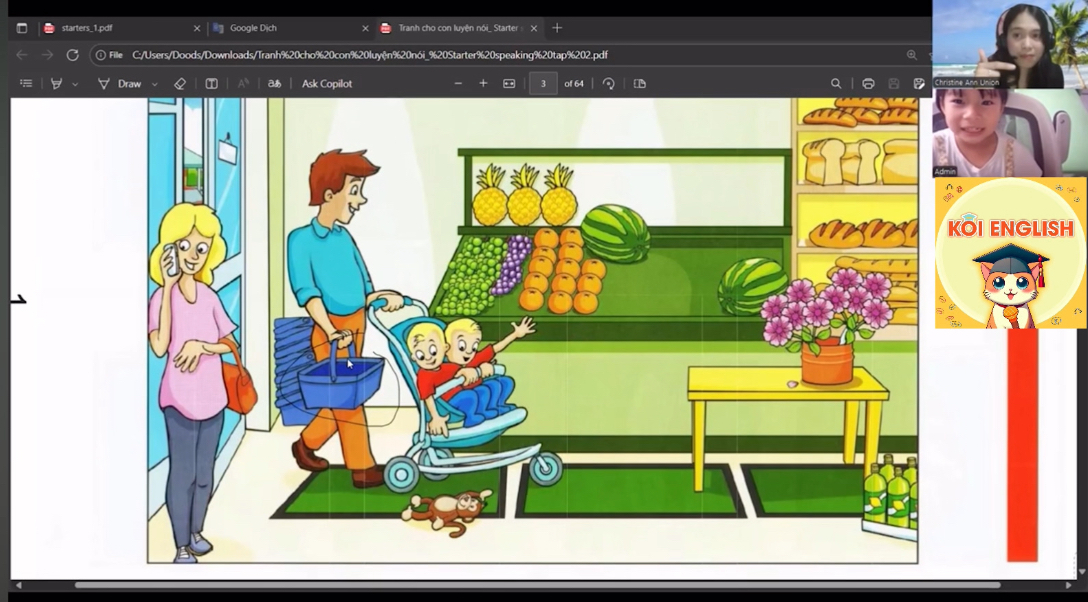Click the left scroll arrow at bottom
Image resolution: width=1088 pixels, height=602 pixels.
tap(19, 585)
